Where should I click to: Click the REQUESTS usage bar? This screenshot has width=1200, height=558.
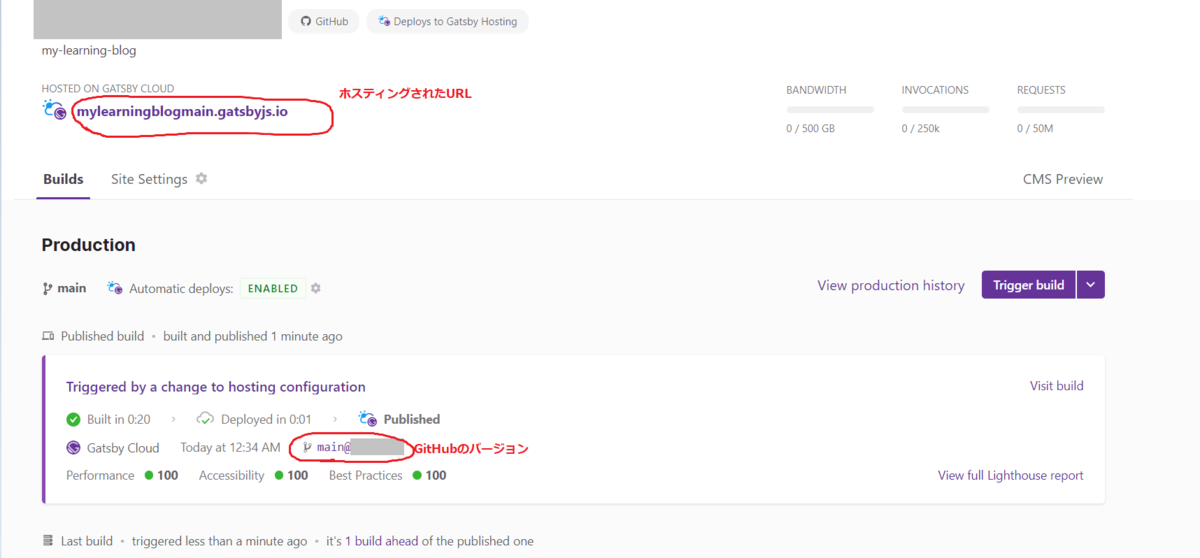1061,109
